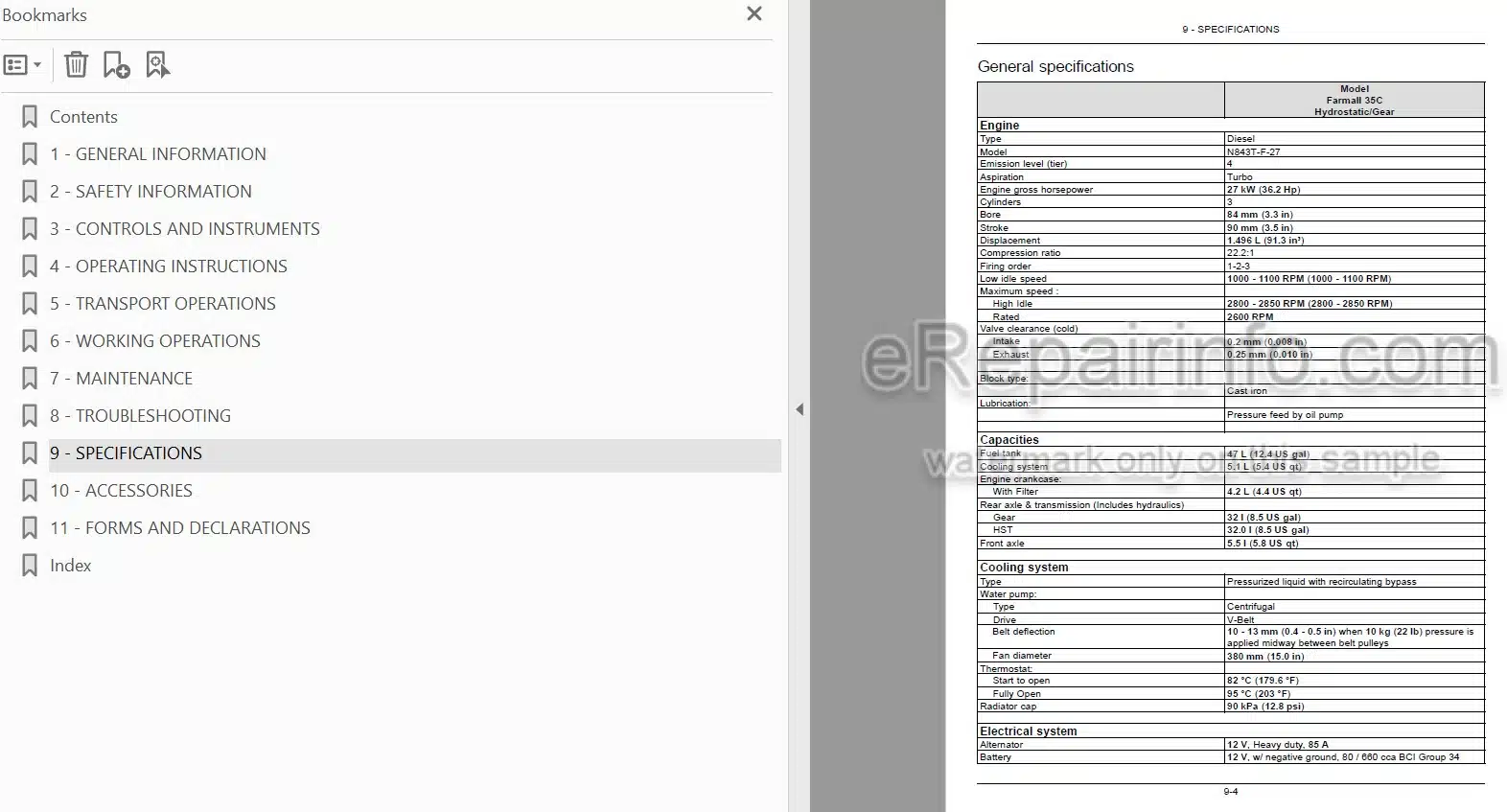
Task: Click the Capacities section heading
Action: [1009, 440]
